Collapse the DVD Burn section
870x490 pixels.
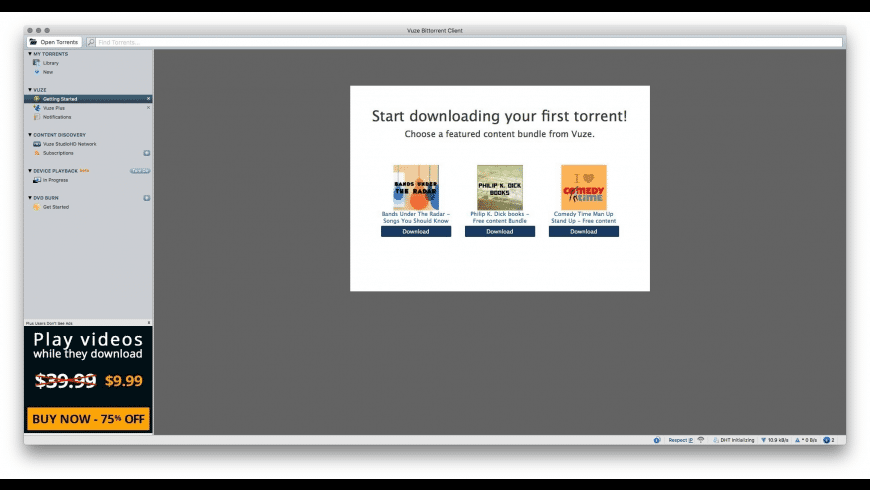30,198
